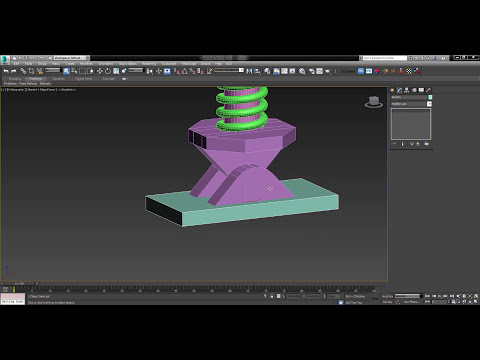Open Schematic View from toolbar
The width and height of the screenshot is (480, 360).
(292, 71)
